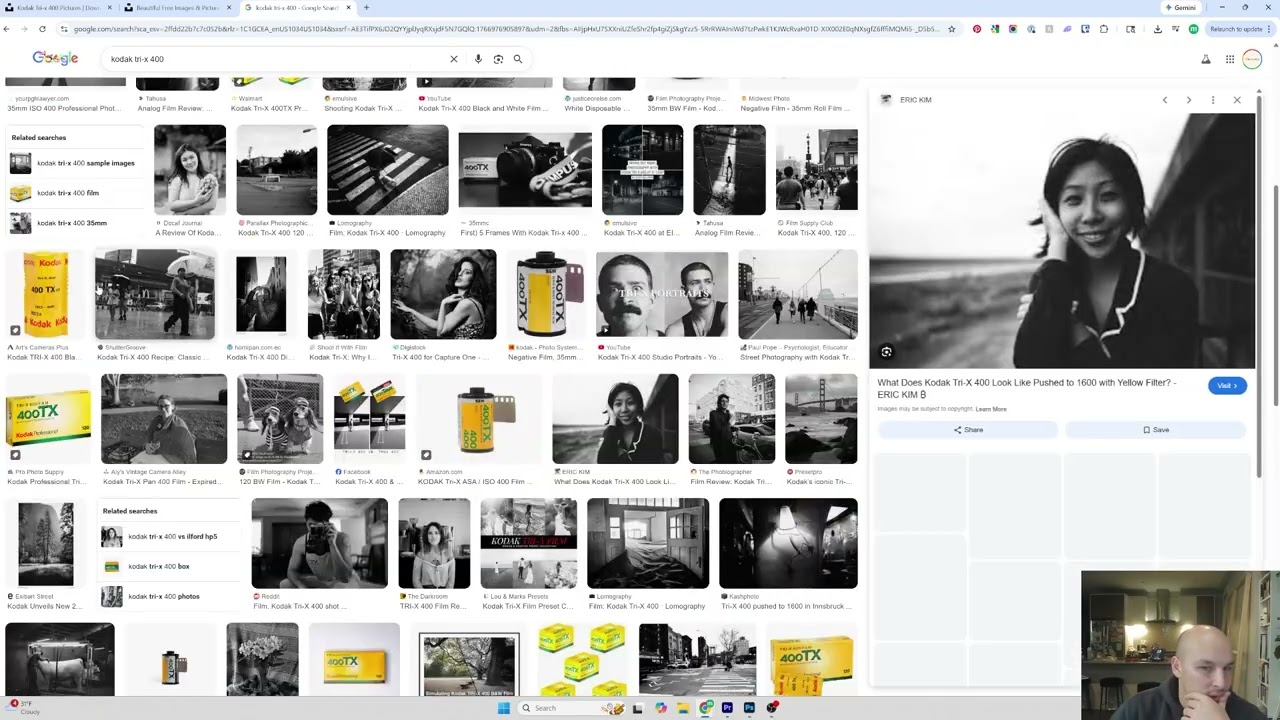Open Kashphoto lamp in Innsbruck thumbnail
Screen dimensions: 1280x720
point(788,544)
